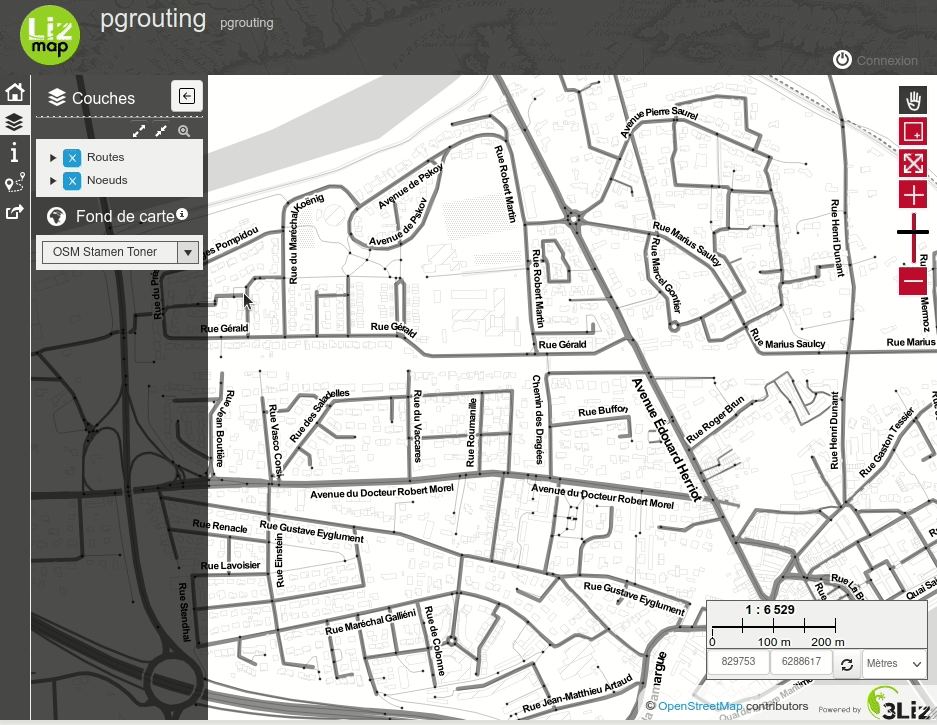This screenshot has width=937, height=725.
Task: Open the information panel icon
Action: 14,152
